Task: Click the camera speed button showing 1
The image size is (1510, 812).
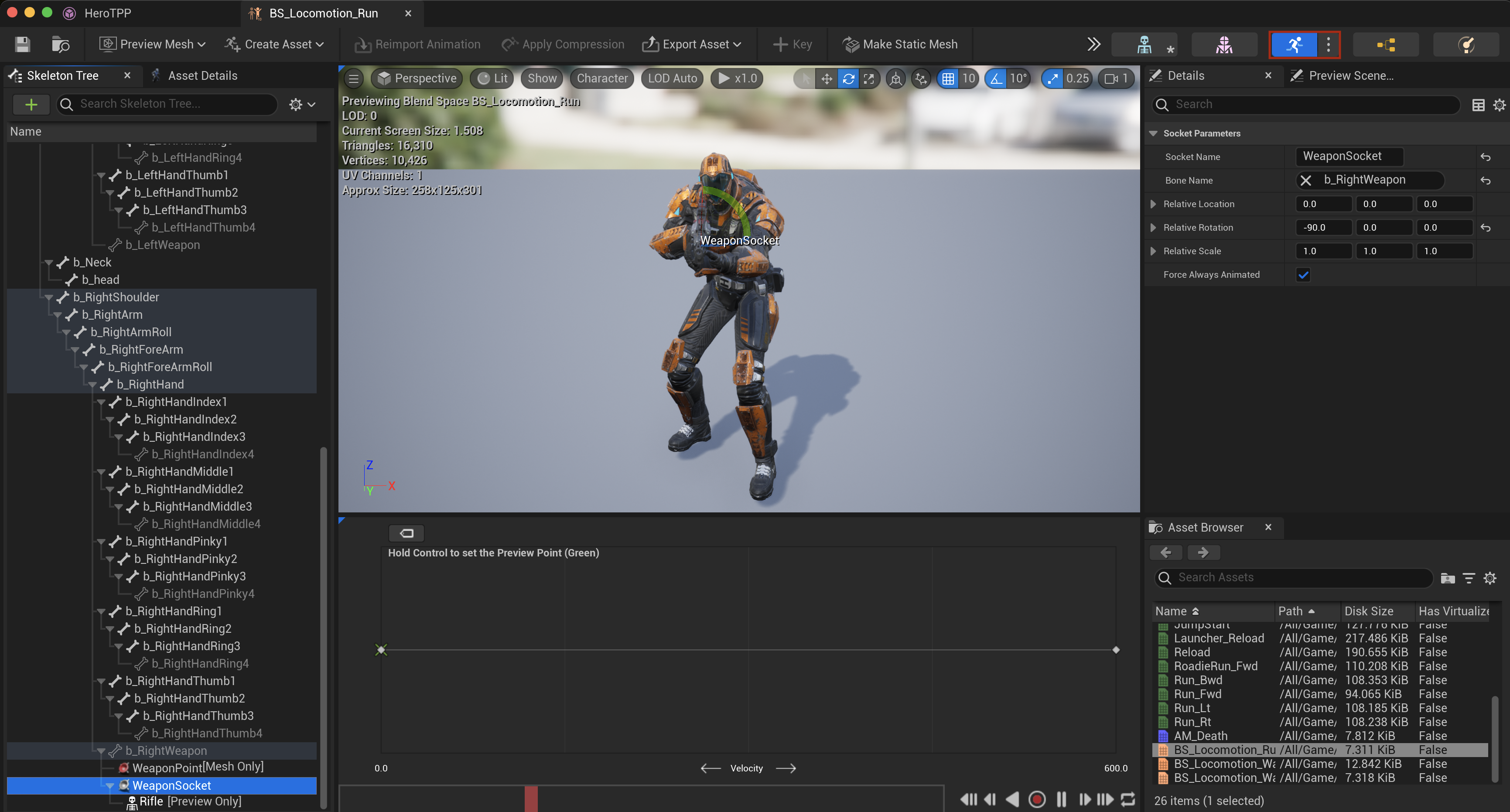Action: click(x=1117, y=78)
